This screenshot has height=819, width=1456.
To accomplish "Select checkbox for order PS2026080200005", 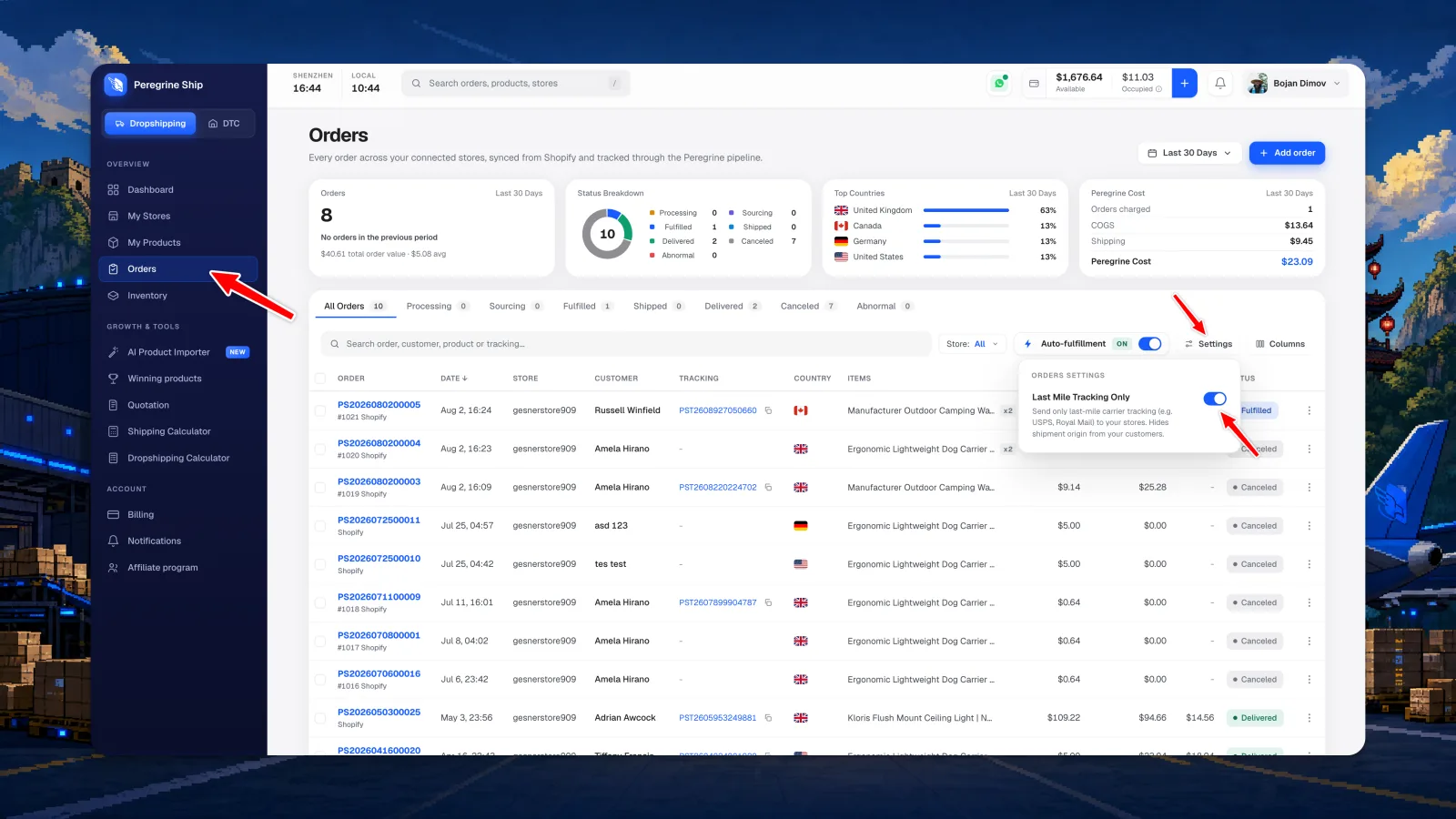I will click(320, 410).
